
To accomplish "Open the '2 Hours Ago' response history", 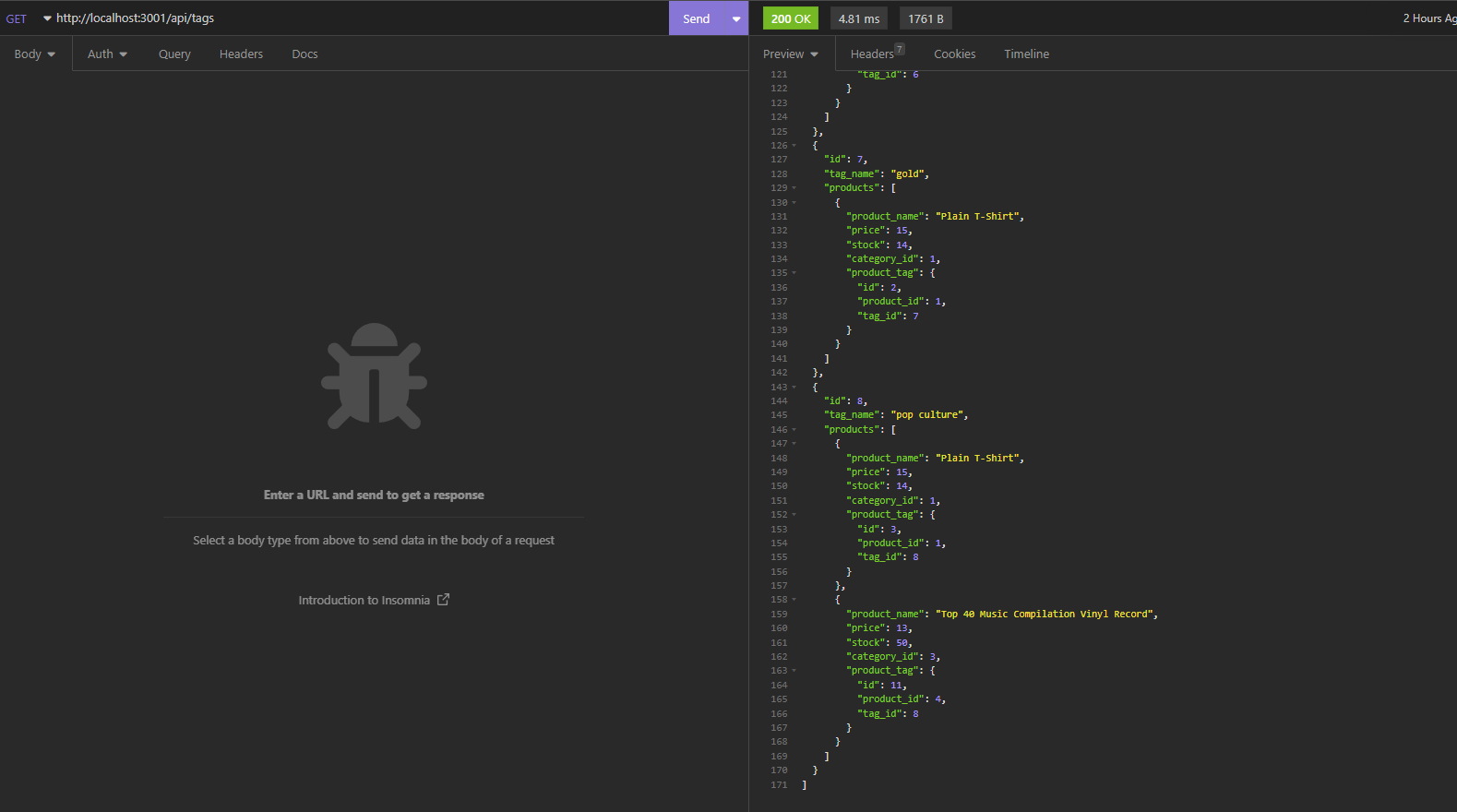I will click(x=1429, y=18).
